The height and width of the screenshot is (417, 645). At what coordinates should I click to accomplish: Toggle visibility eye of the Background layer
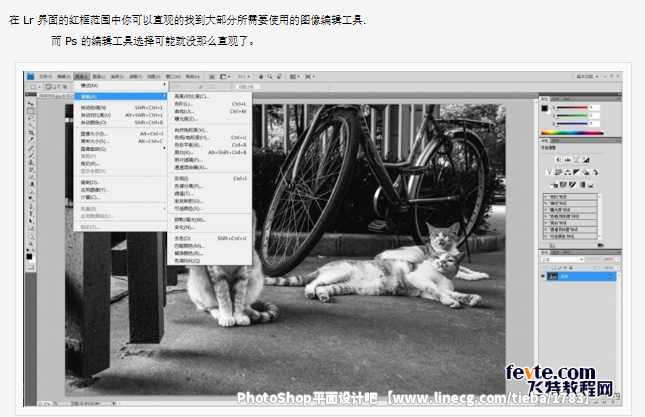click(543, 277)
